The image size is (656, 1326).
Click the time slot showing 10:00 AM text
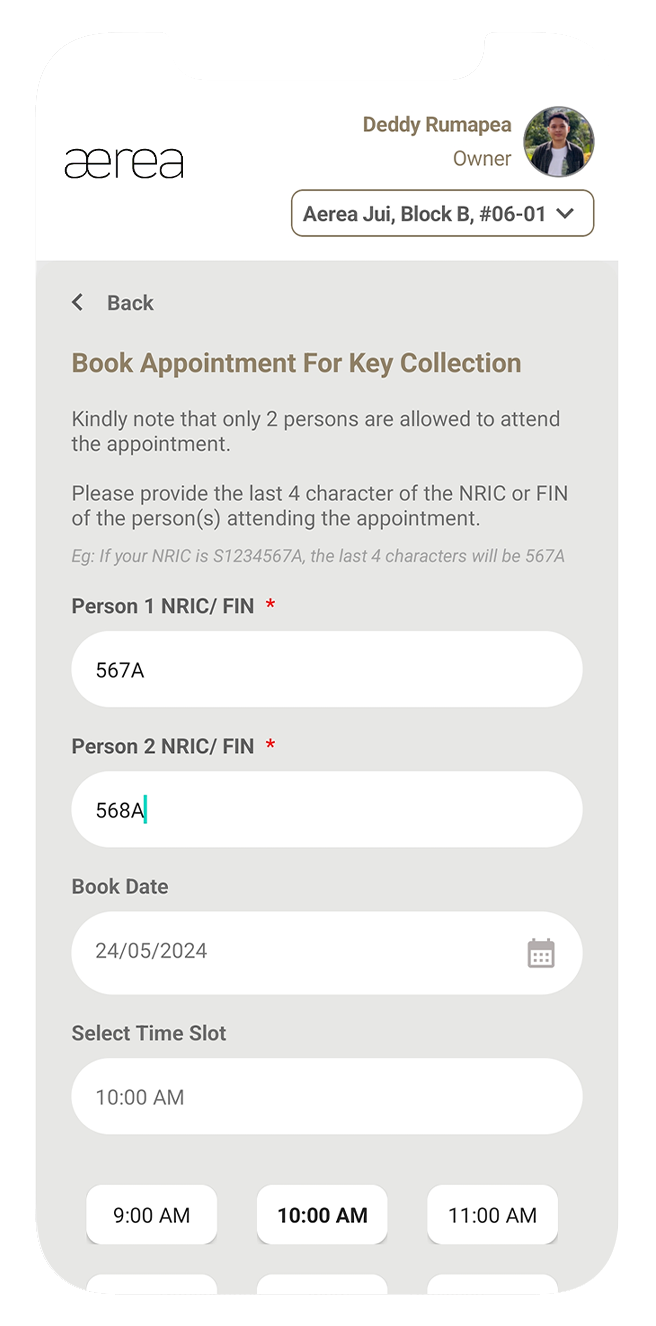[x=136, y=1096]
